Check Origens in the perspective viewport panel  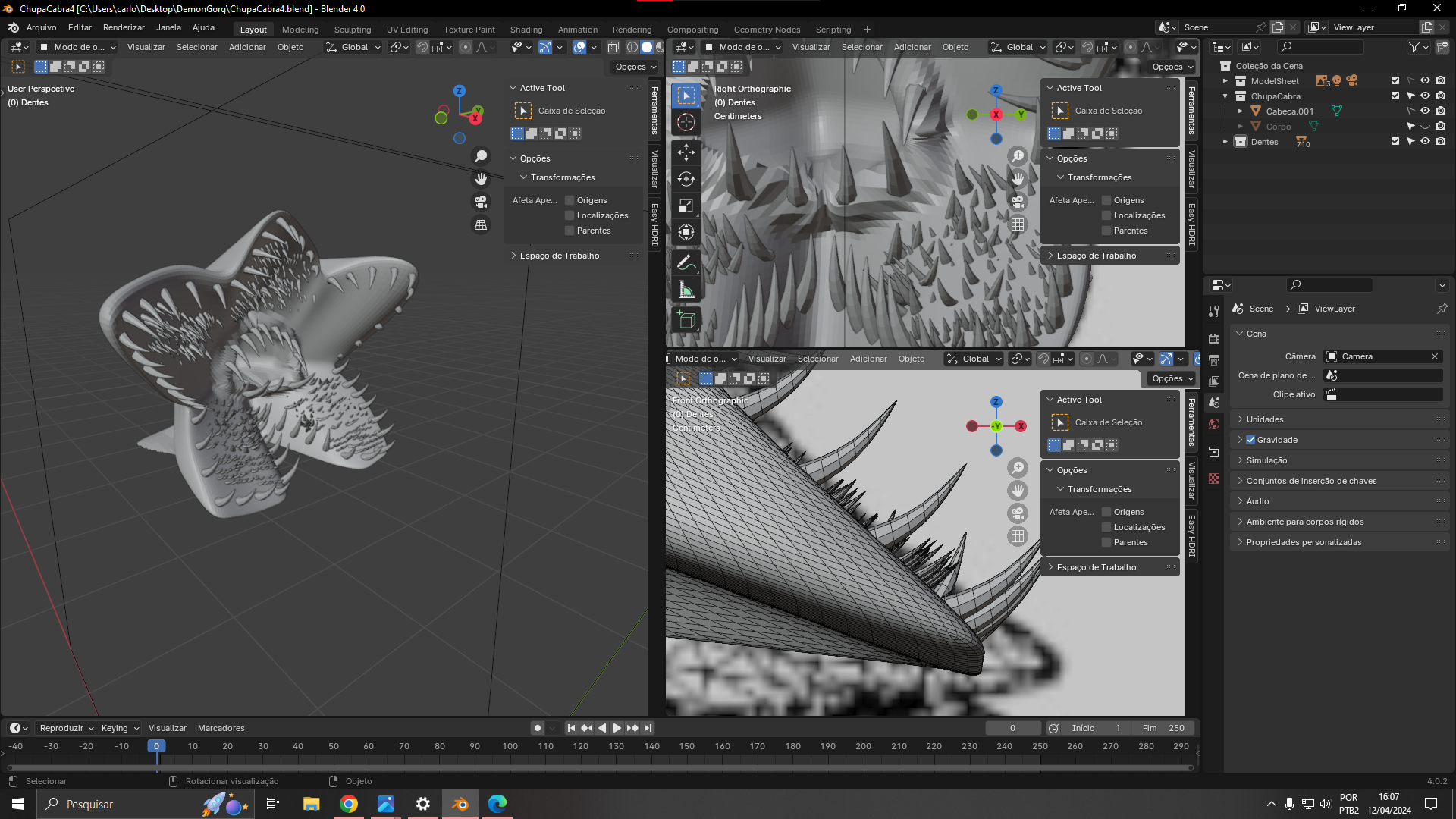point(570,200)
